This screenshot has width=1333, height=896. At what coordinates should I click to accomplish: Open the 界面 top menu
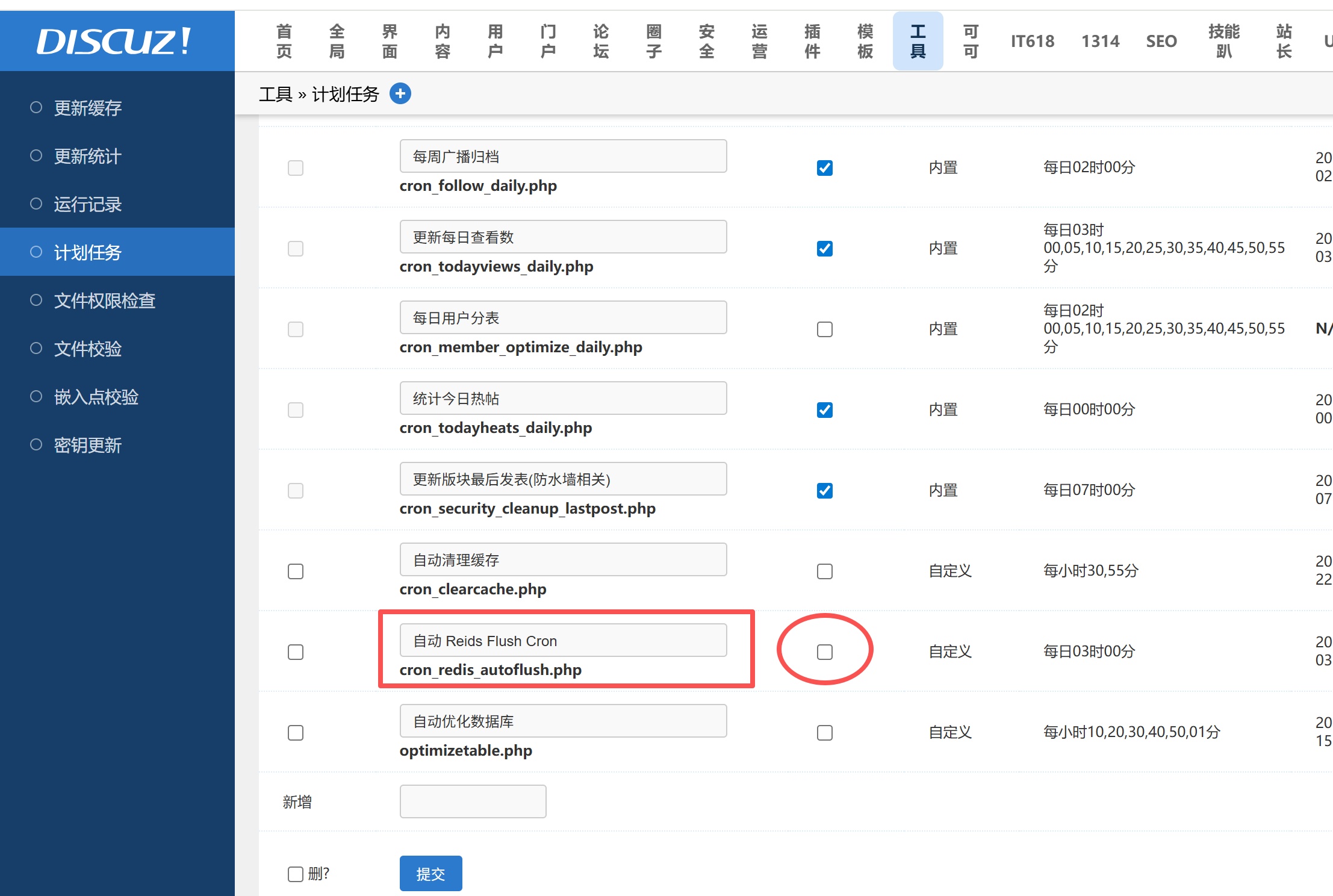click(x=390, y=41)
